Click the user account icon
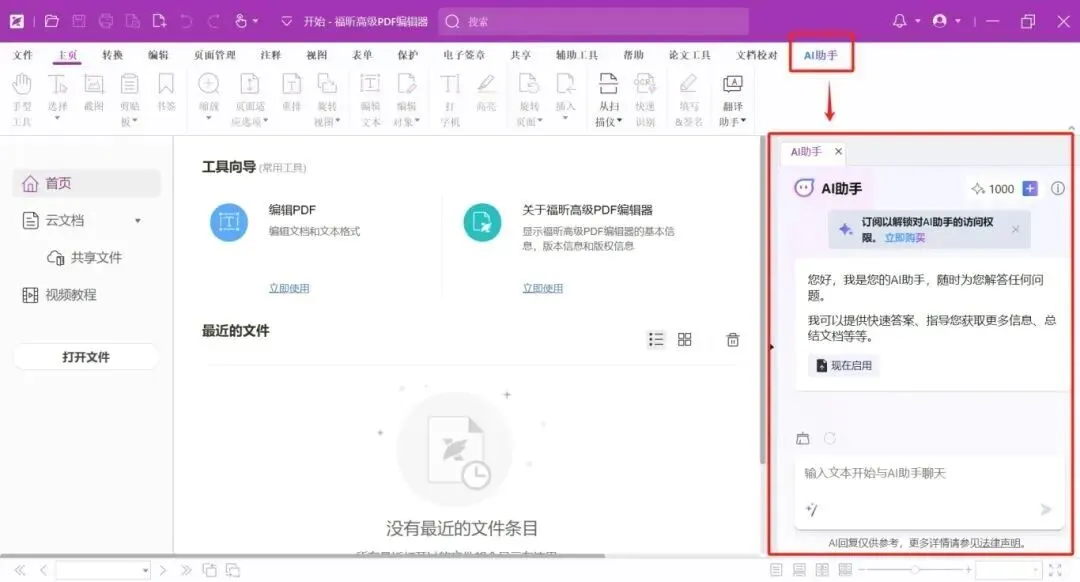 pos(939,21)
